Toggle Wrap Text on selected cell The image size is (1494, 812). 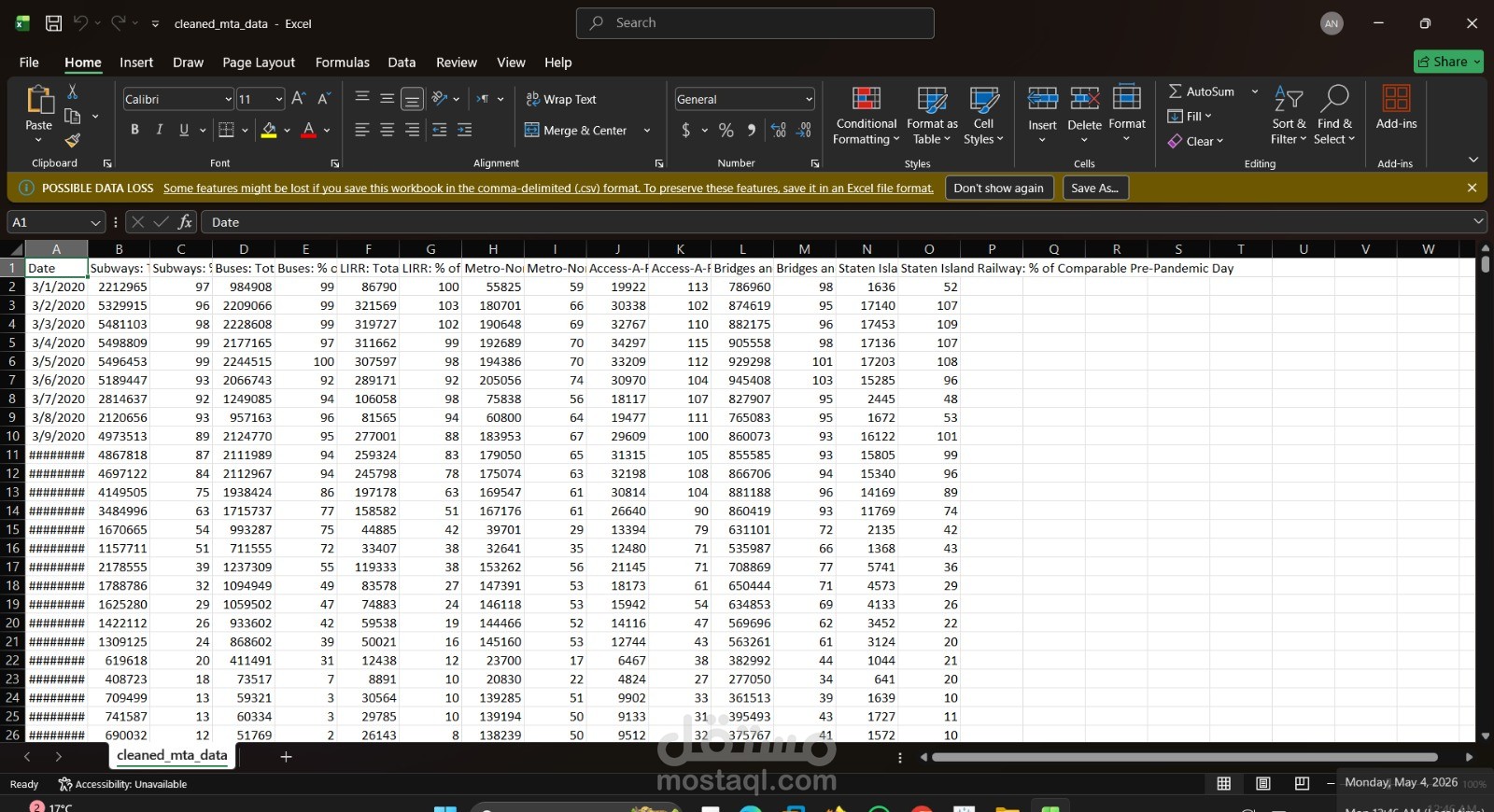tap(561, 99)
